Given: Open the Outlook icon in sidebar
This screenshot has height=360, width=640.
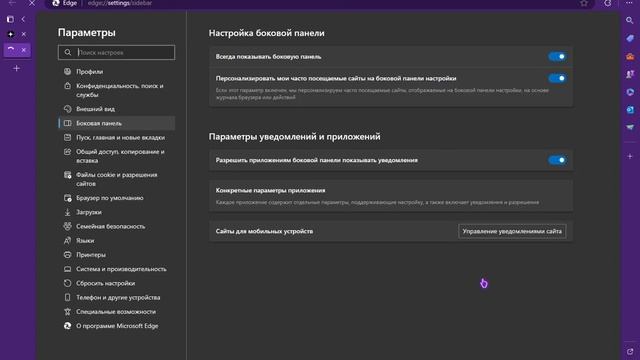Looking at the screenshot, I should point(630,110).
